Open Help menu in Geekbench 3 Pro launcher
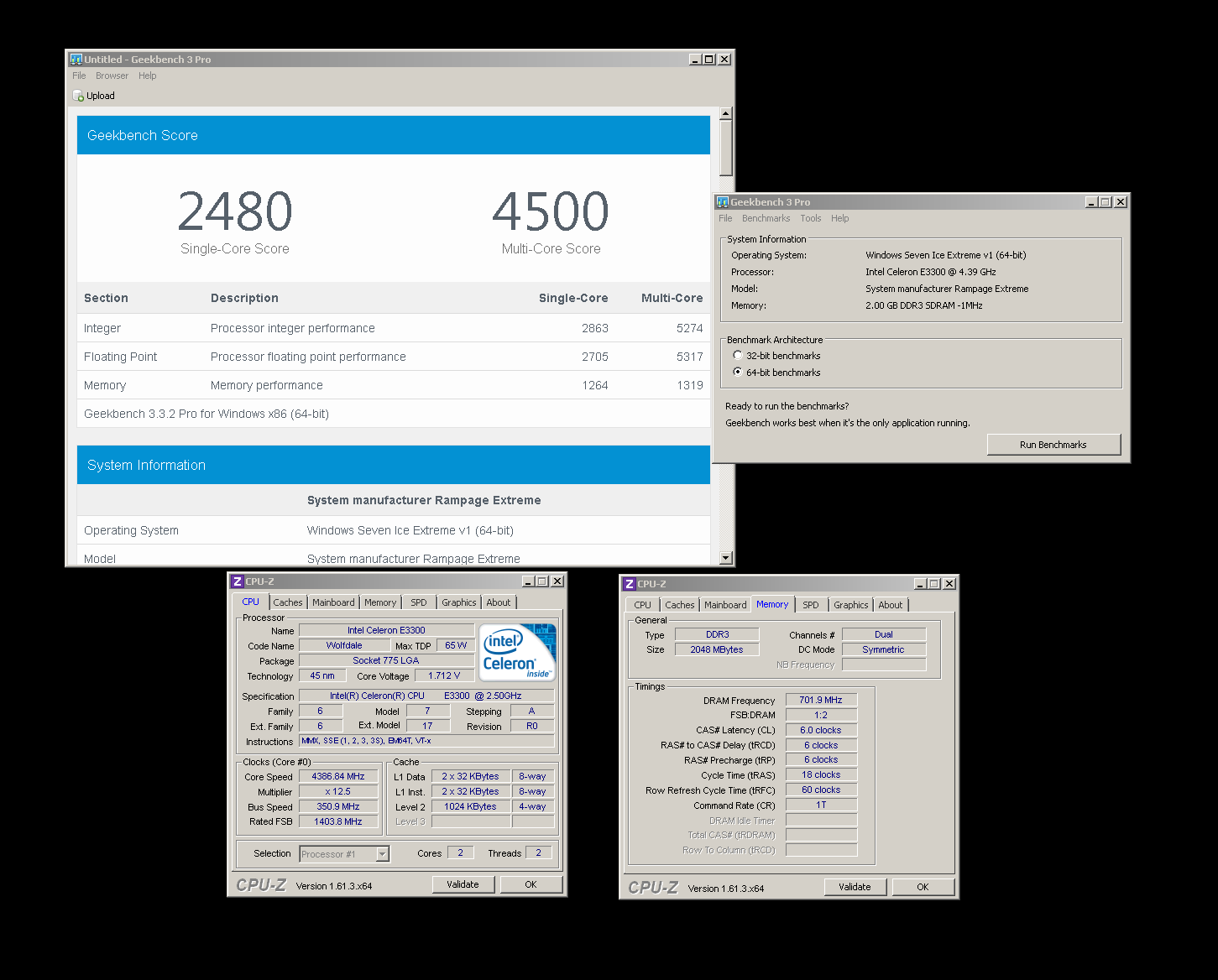Viewport: 1218px width, 980px height. [840, 218]
